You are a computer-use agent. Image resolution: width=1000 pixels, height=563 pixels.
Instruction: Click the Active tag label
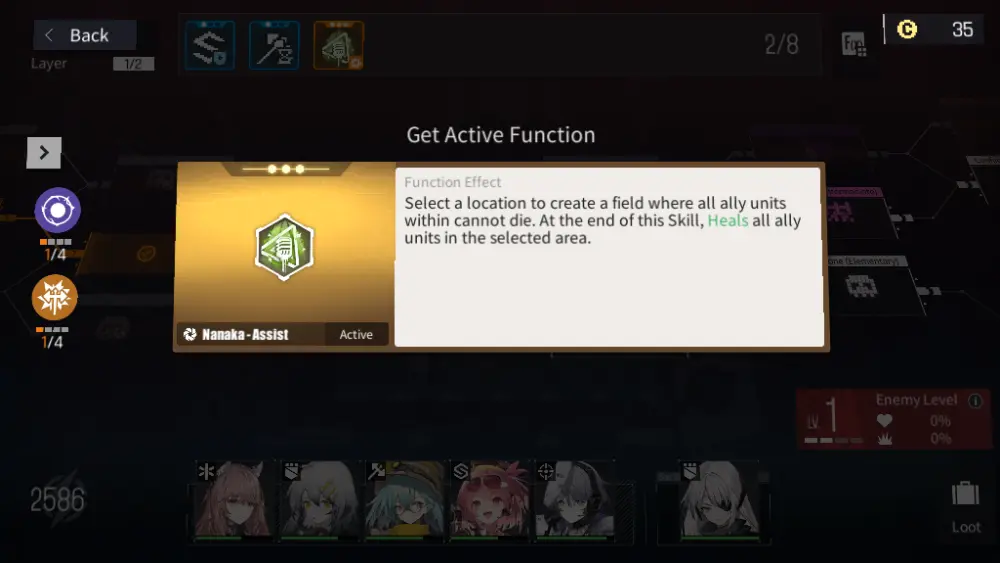tap(356, 334)
